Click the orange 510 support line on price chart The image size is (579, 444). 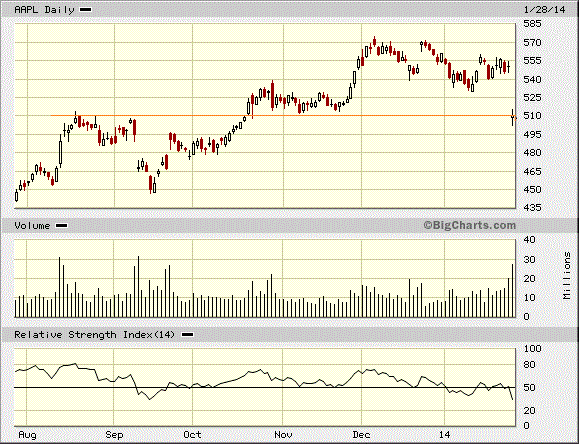coord(283,116)
